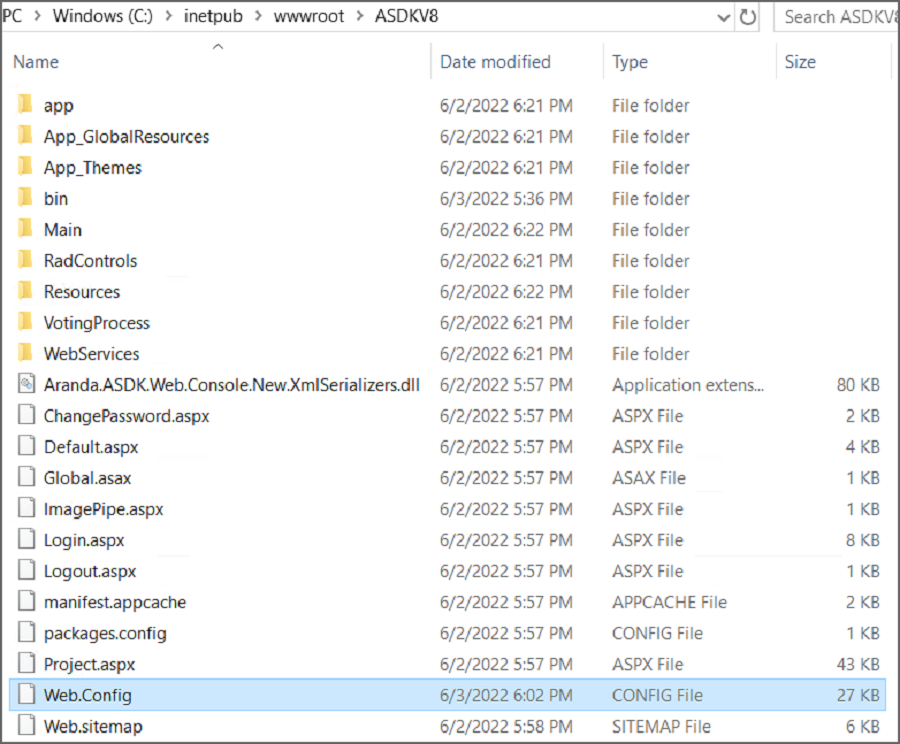Screen dimensions: 900x744
Task: Click the Web.Config file icon
Action: (x=26, y=694)
